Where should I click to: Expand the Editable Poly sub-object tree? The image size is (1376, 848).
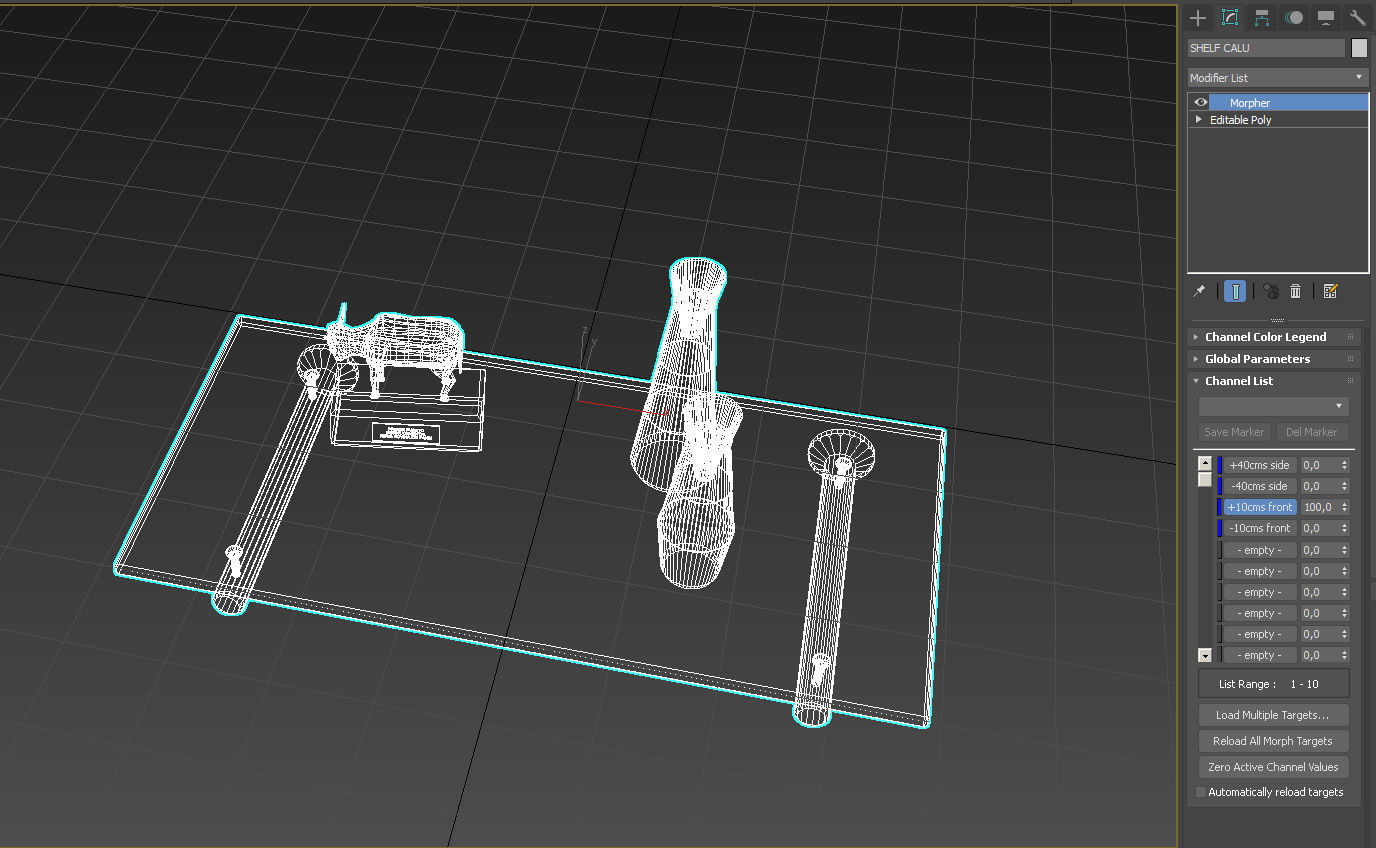(1198, 120)
